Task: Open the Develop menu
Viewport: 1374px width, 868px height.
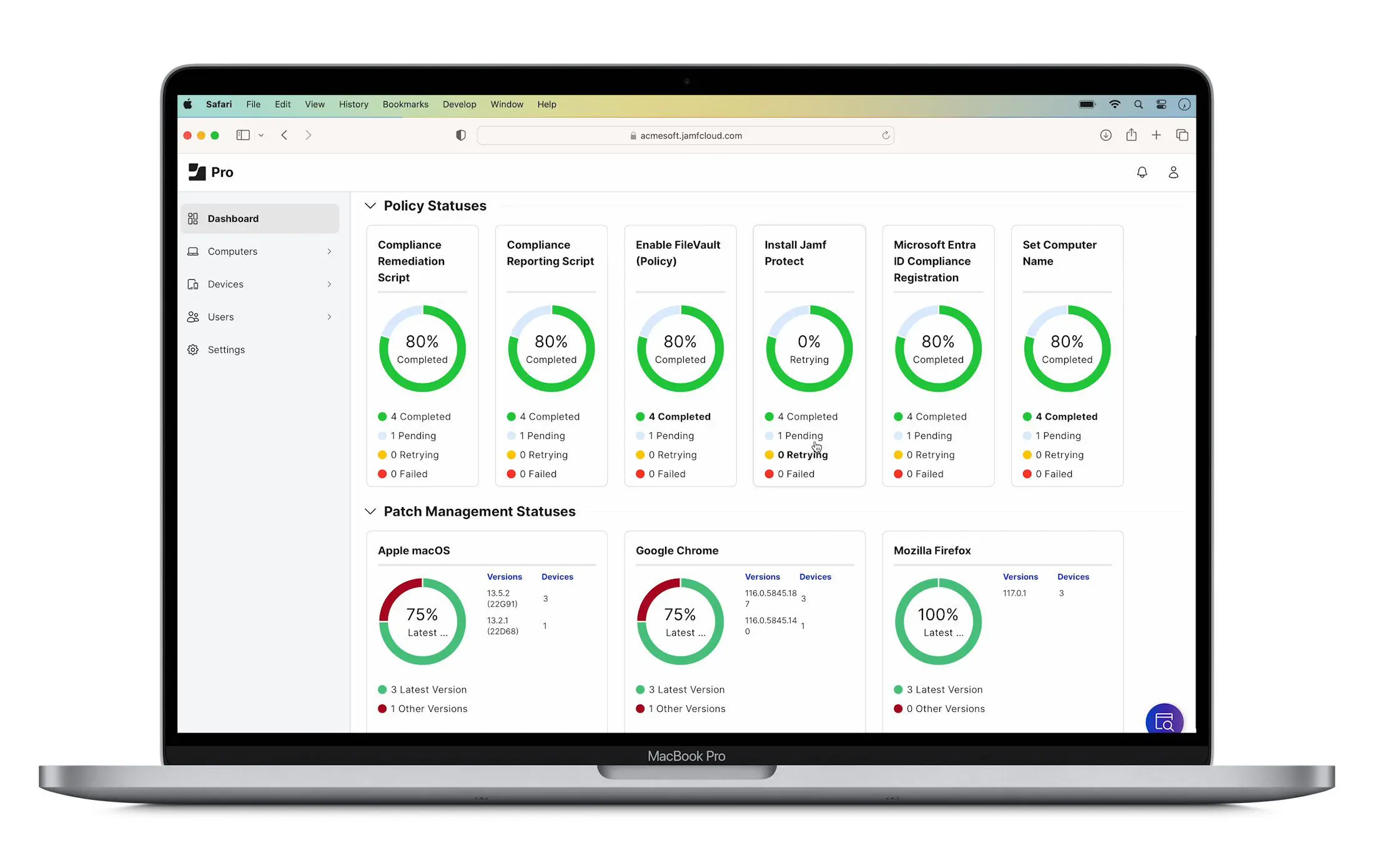Action: pos(459,104)
